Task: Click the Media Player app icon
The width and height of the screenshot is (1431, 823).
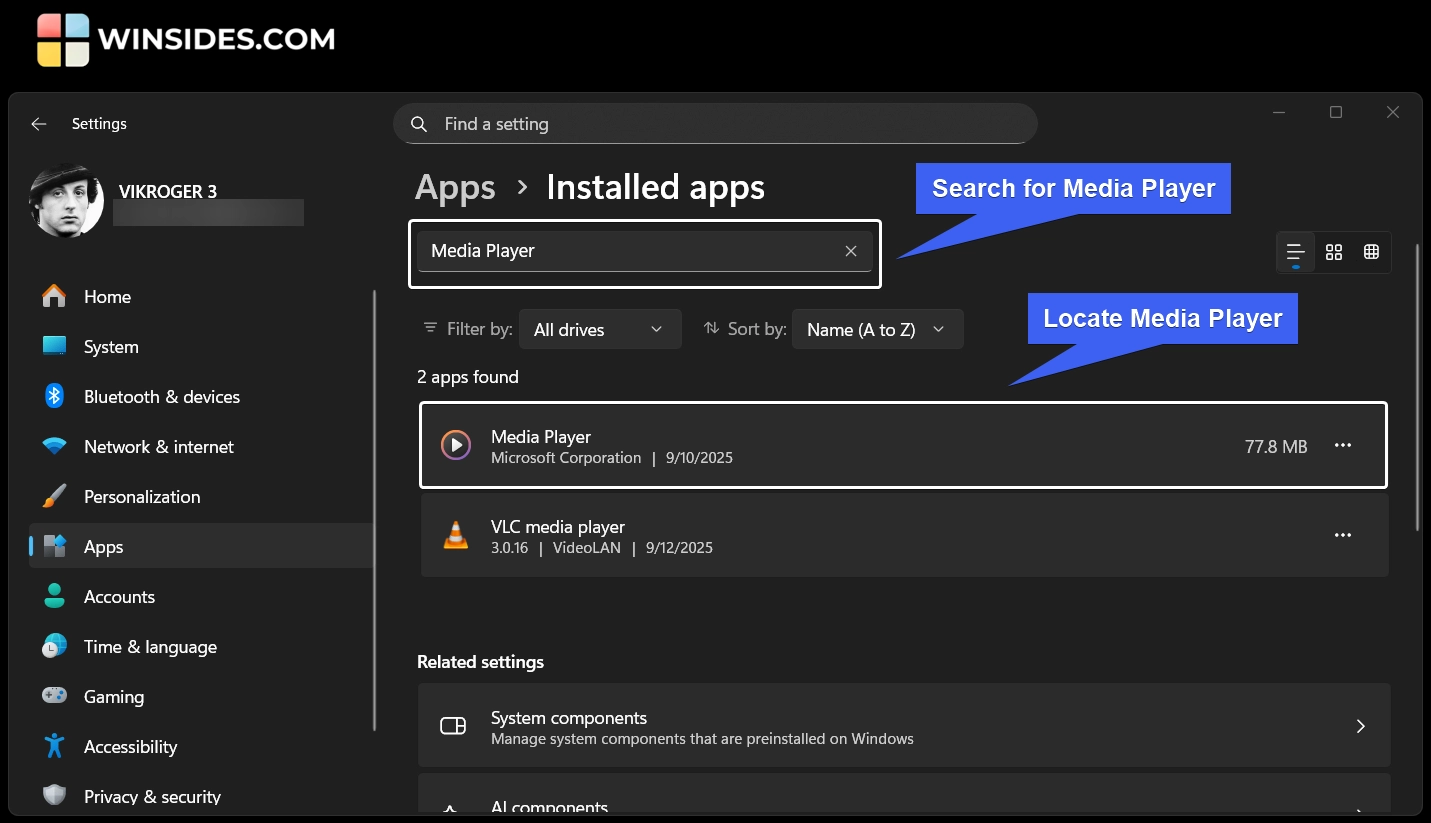Action: (x=456, y=446)
